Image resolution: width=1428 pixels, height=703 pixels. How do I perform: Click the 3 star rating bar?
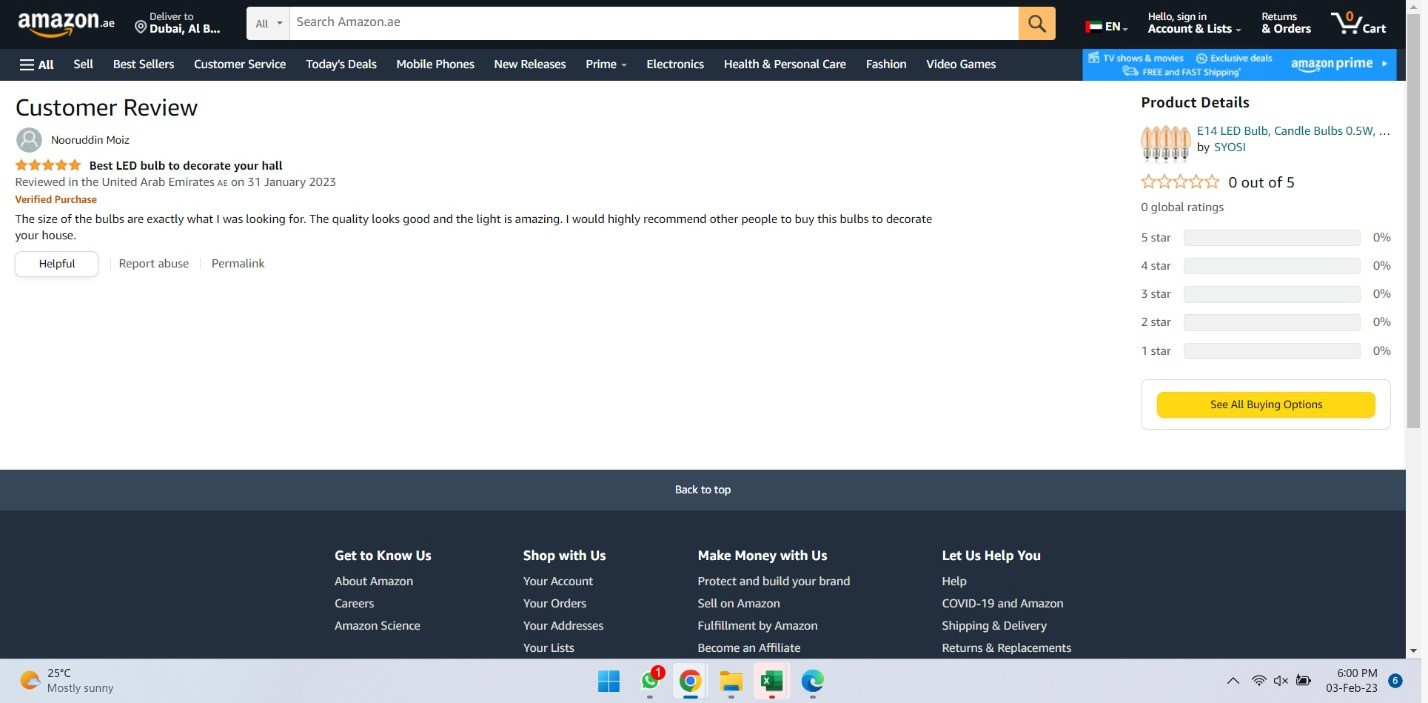1272,294
